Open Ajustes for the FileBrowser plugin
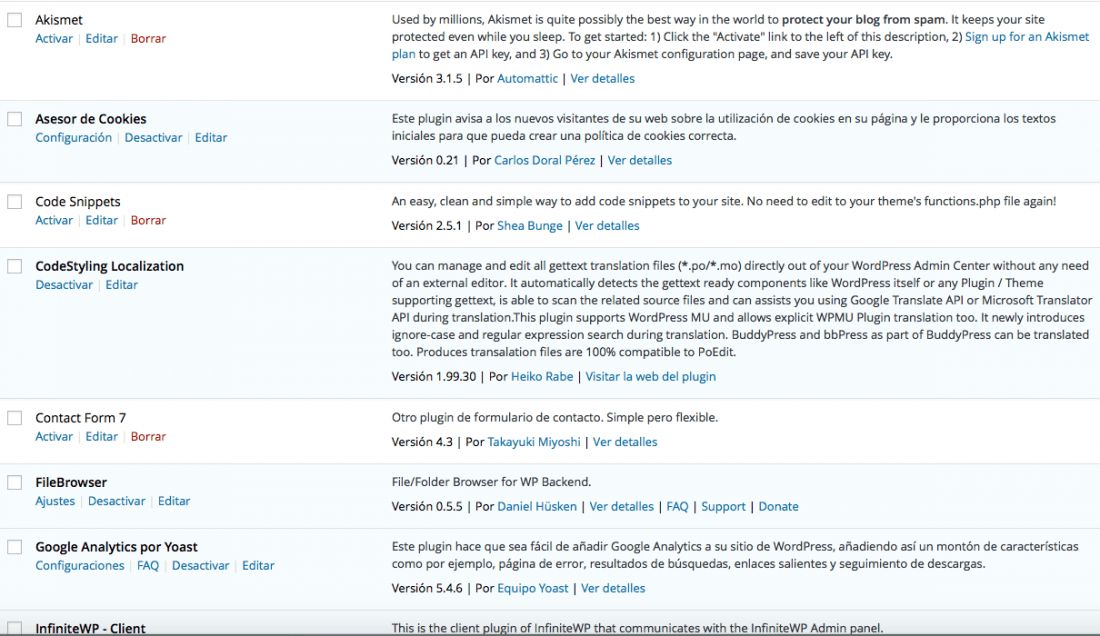 (55, 501)
